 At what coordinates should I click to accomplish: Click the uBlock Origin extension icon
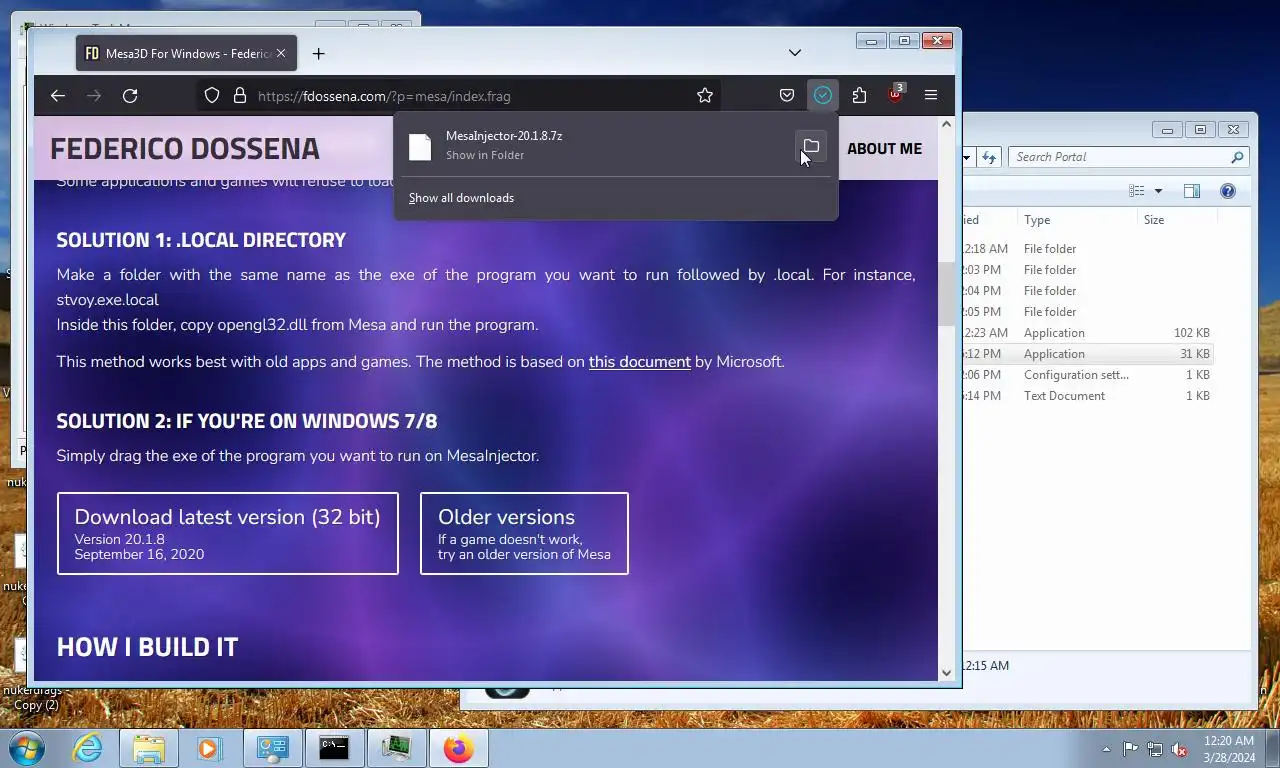pos(896,95)
